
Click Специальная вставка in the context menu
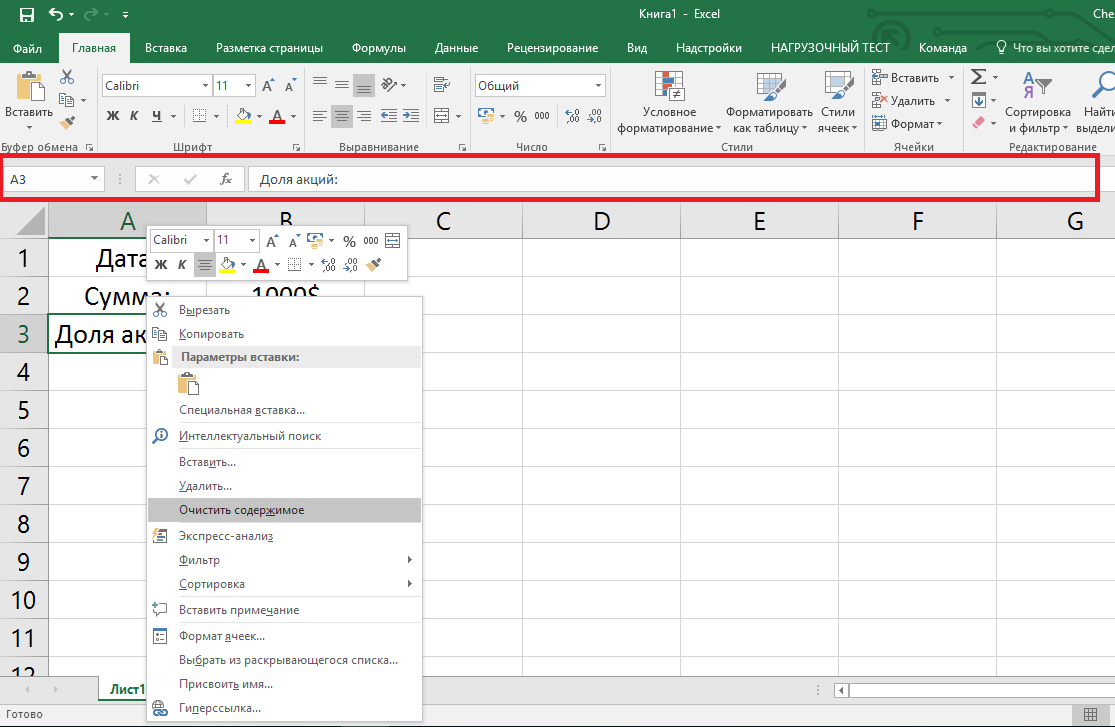(240, 410)
